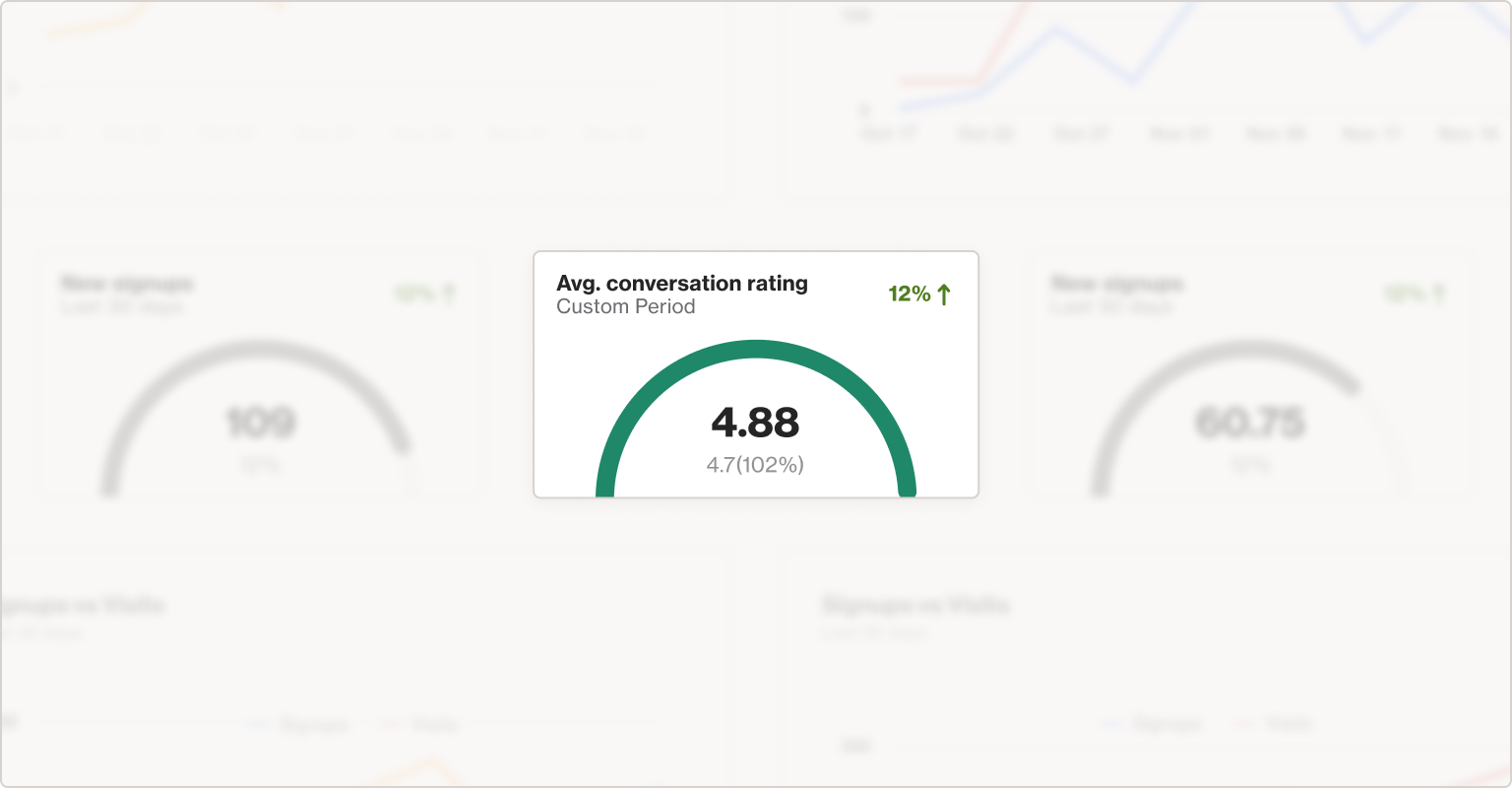Select the Signups vs Visits header, left panel
Viewport: 1512px width, 788px height.
coord(84,606)
